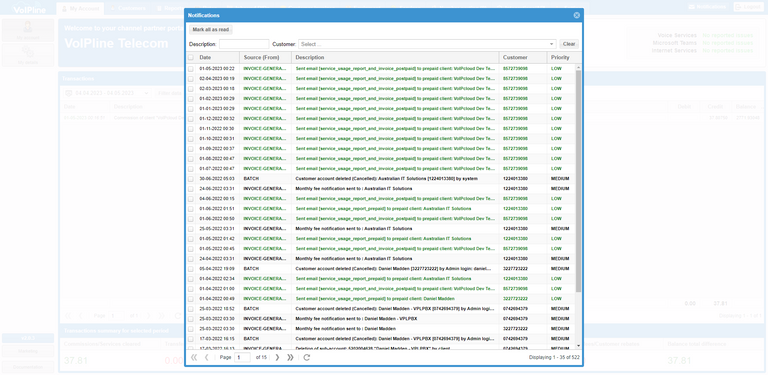Click 'Customer account deleted (Cancelled): Australian IT Solutions' description

coord(386,179)
